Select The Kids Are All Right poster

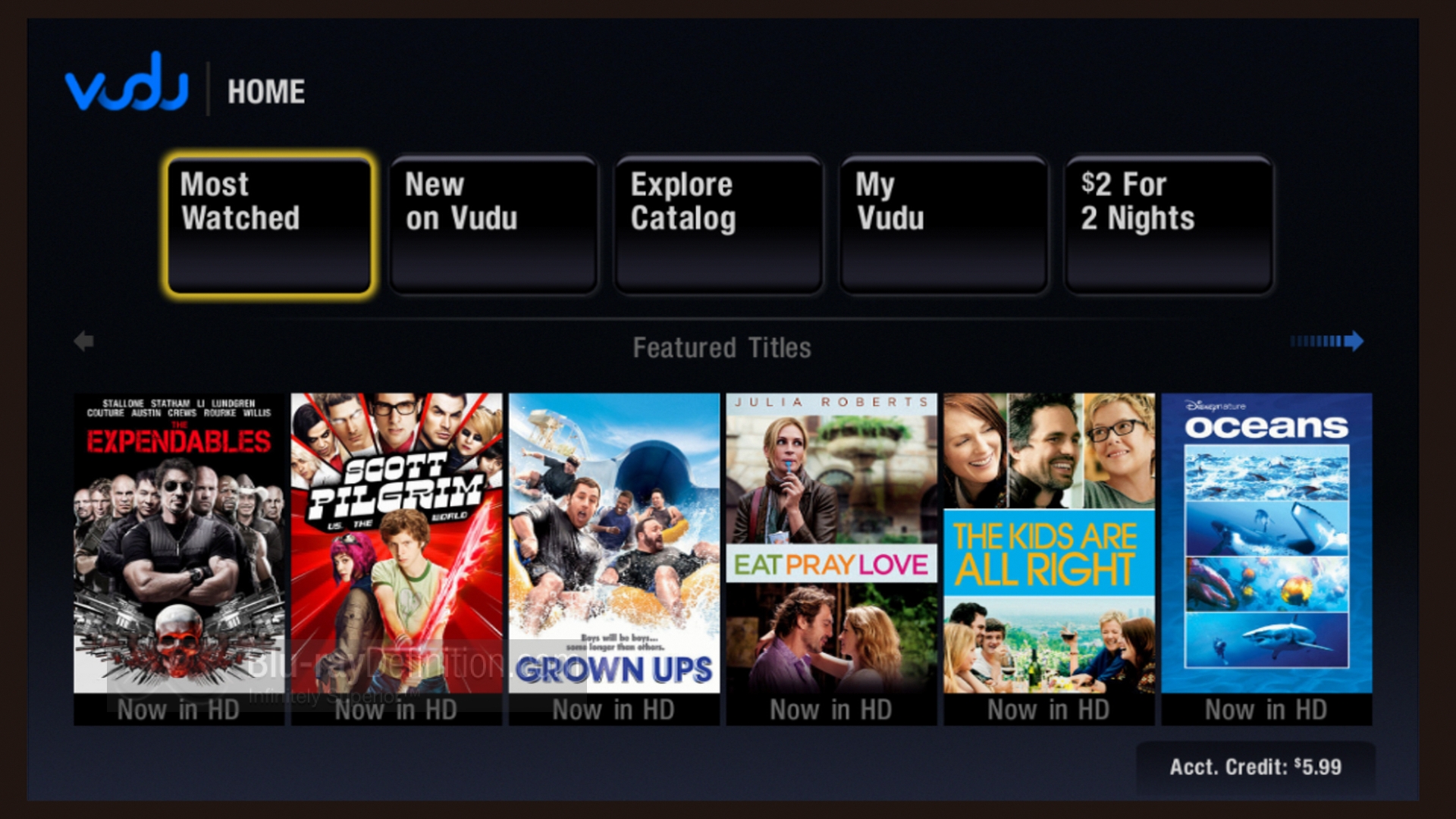coord(1050,543)
